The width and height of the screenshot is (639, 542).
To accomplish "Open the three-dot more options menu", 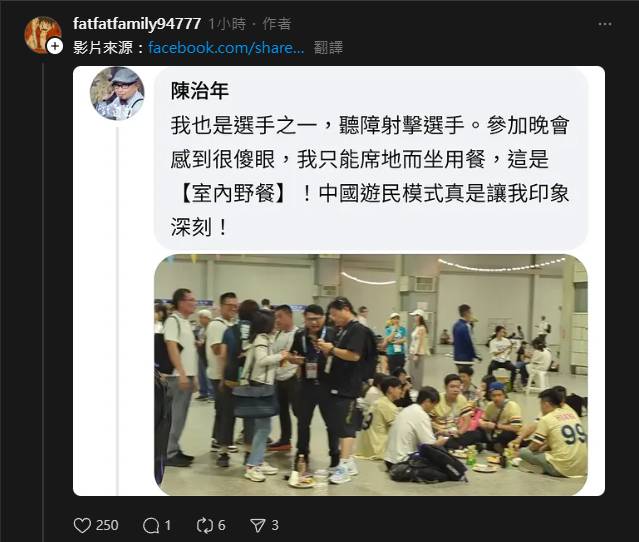I will [605, 24].
